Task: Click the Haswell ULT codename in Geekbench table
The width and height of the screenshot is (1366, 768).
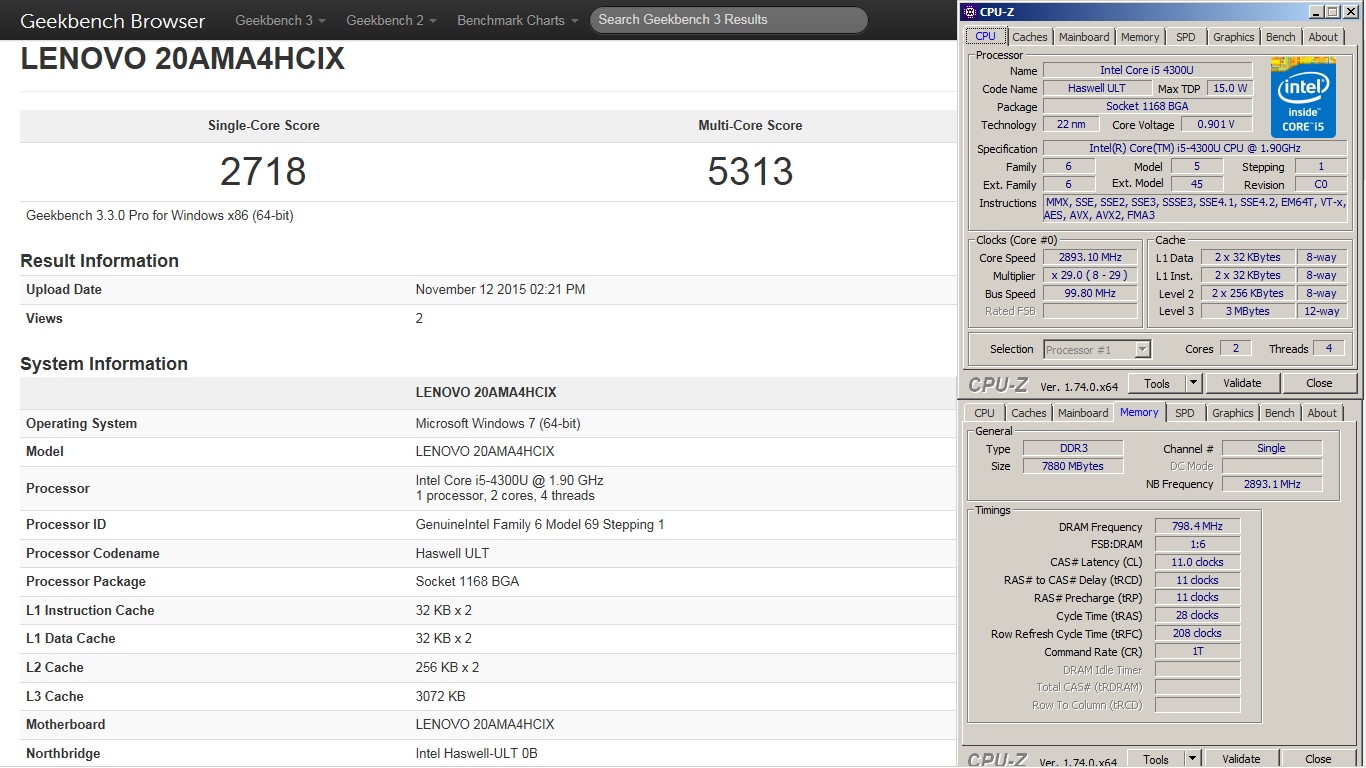Action: pyautogui.click(x=452, y=554)
